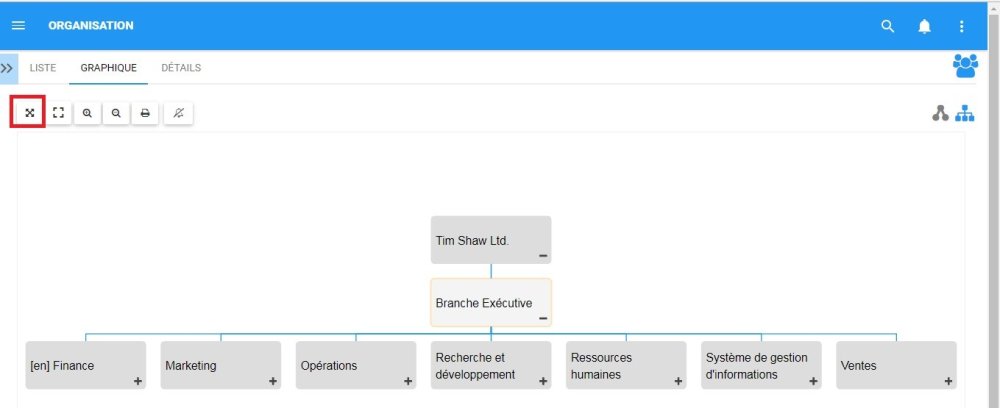1000x408 pixels.
Task: Expand the Marketing node
Action: tap(273, 382)
